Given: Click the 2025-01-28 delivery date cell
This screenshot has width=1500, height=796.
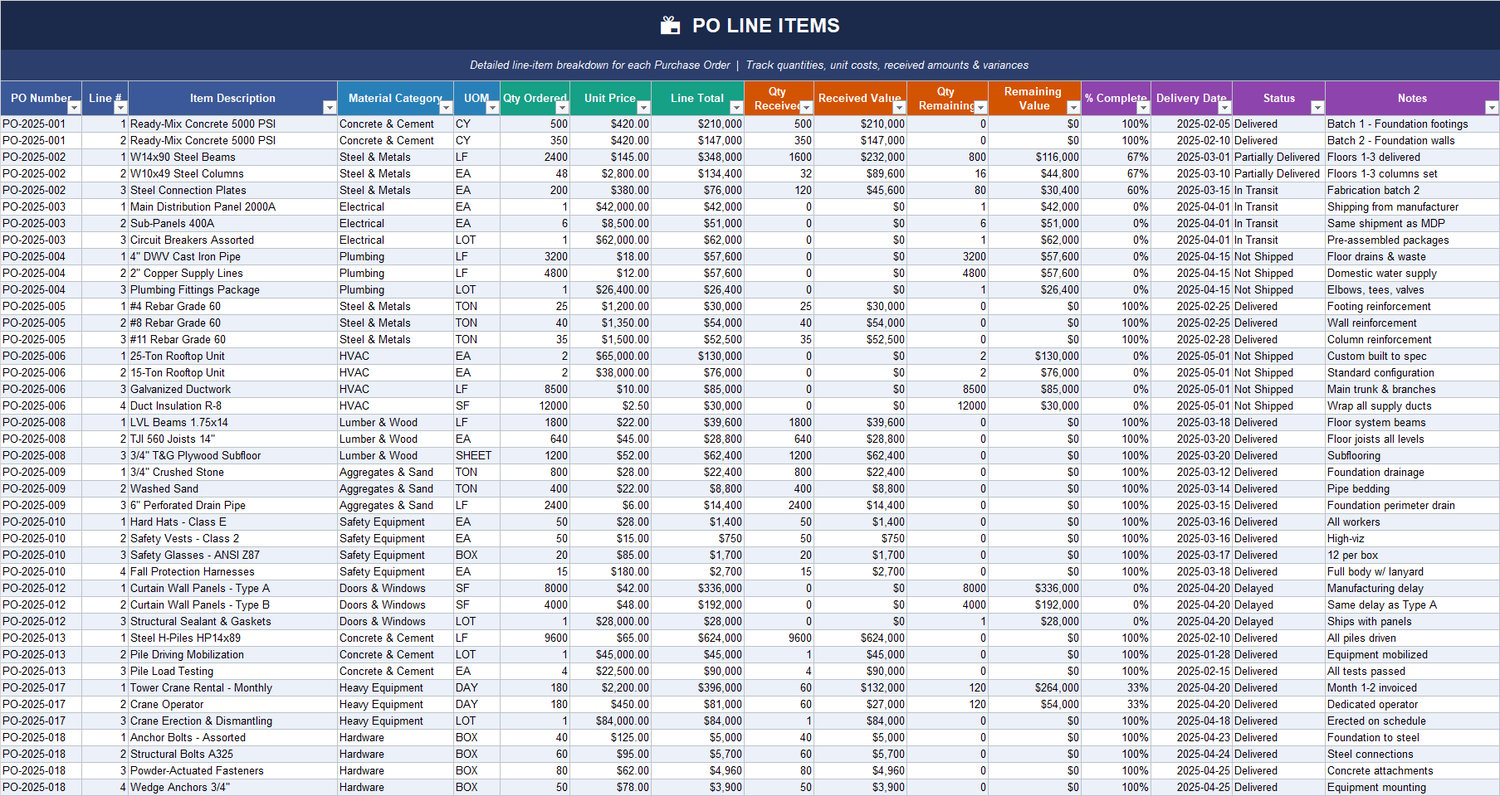Looking at the screenshot, I should coord(1192,655).
